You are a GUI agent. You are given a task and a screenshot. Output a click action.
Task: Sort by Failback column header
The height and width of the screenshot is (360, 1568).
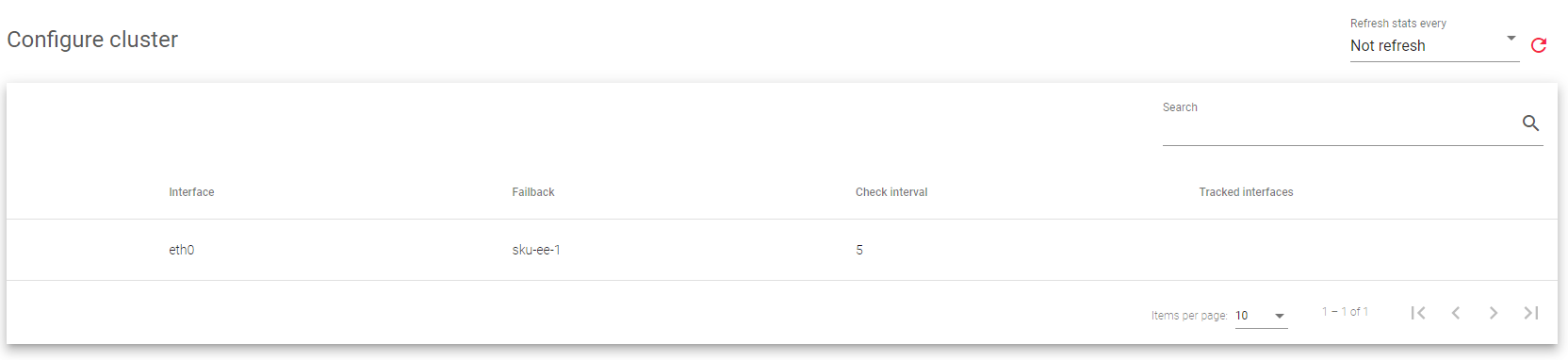[x=533, y=192]
